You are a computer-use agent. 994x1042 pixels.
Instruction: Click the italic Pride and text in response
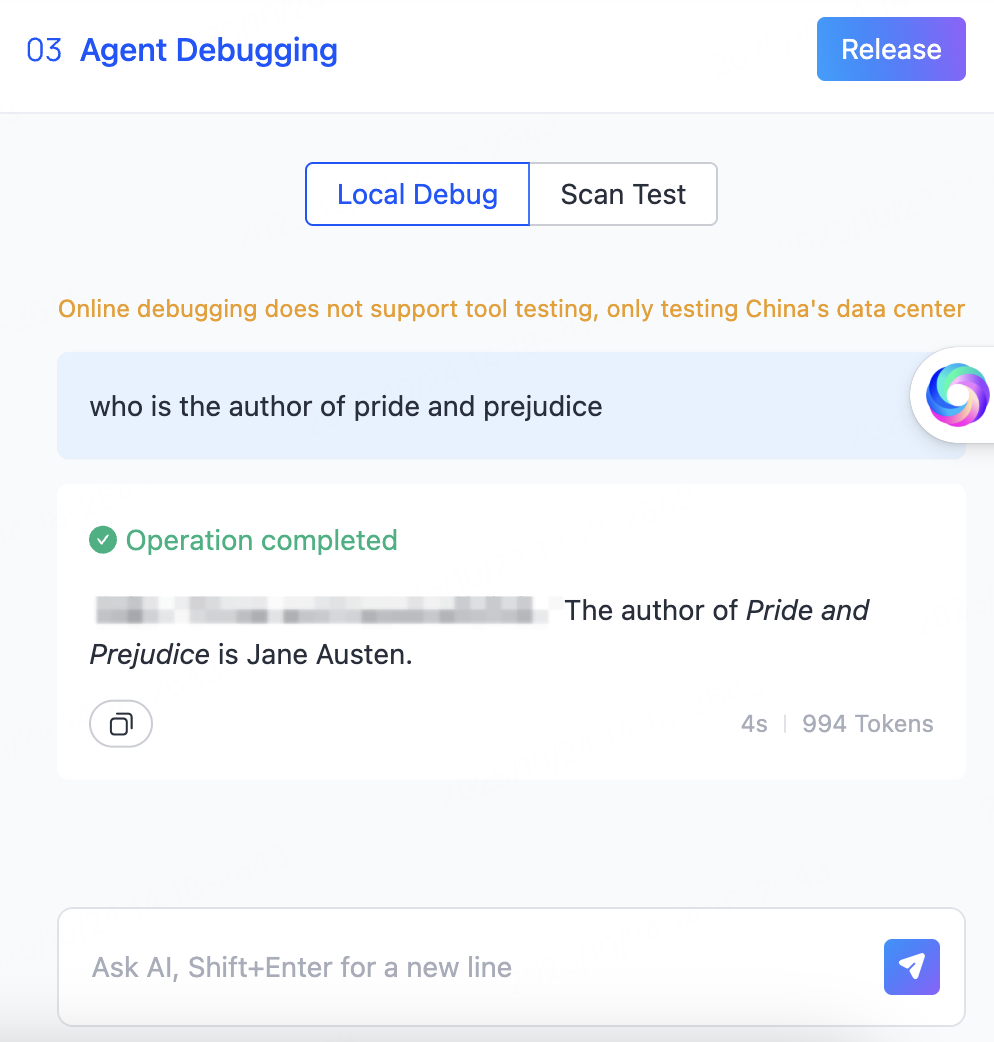click(808, 610)
